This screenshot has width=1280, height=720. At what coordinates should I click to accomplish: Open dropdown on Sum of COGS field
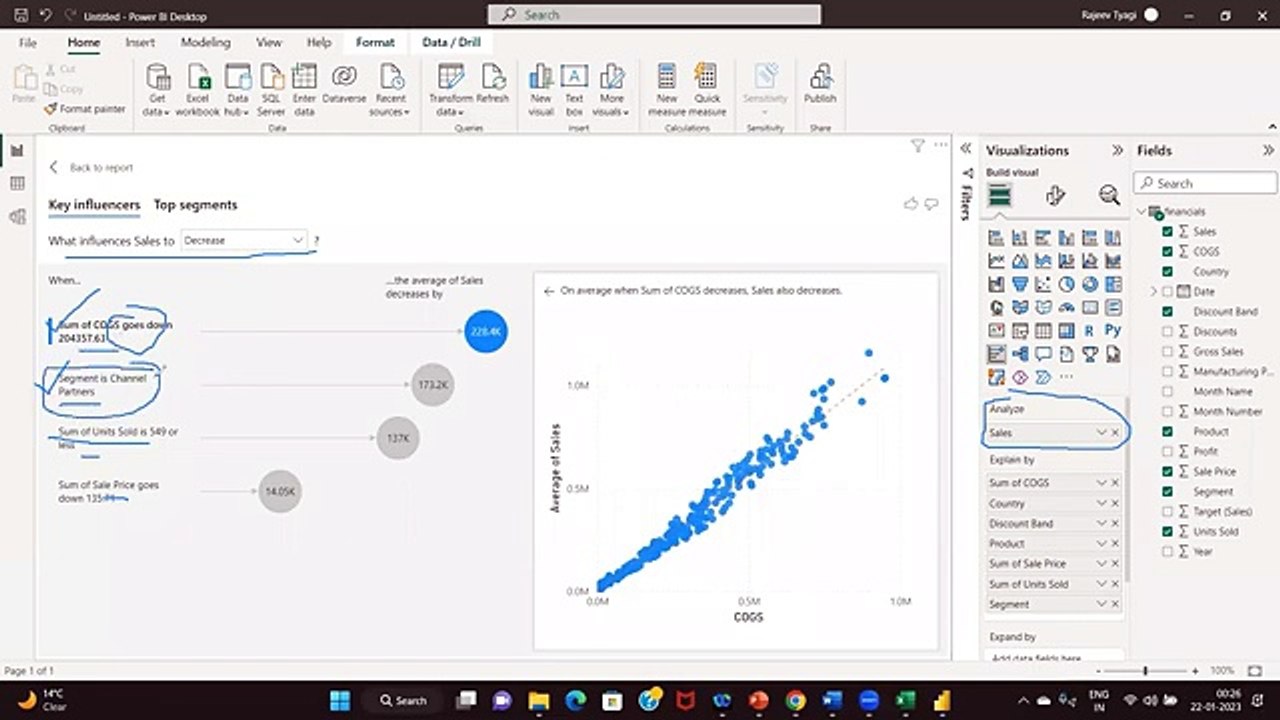coord(1102,482)
